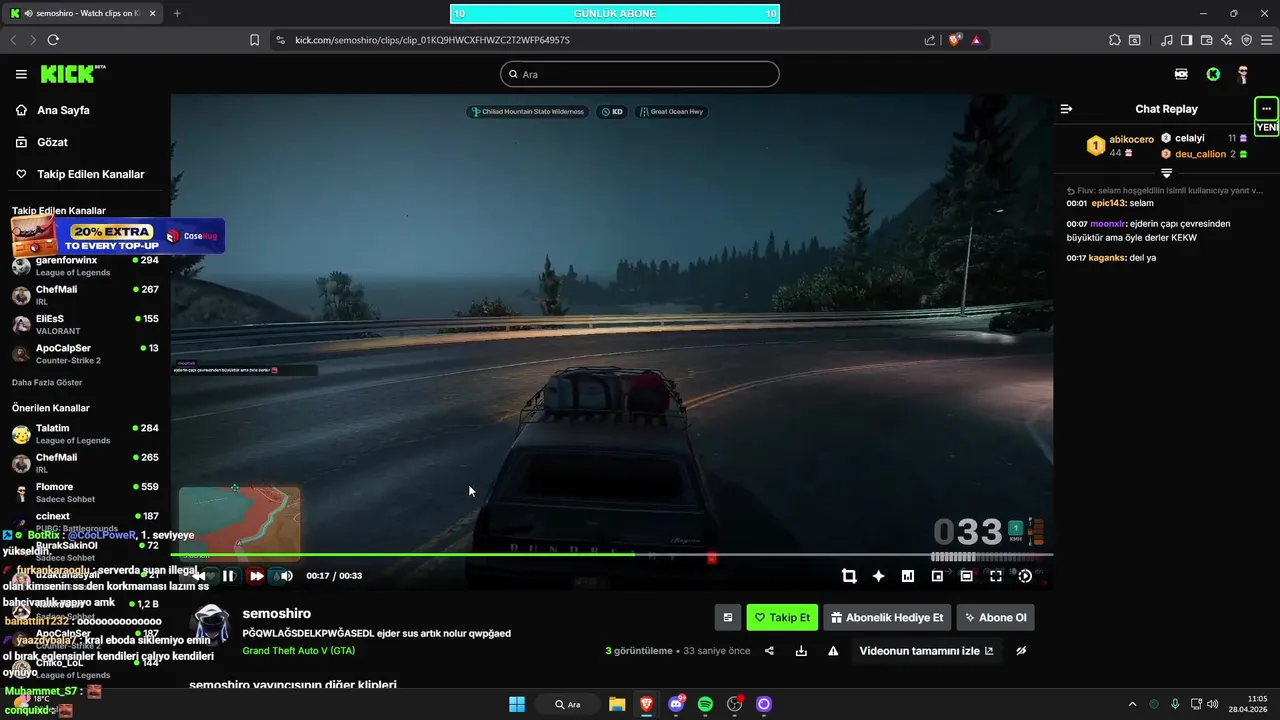Open the garenforwinx channel
This screenshot has width=1280, height=720.
(x=85, y=266)
